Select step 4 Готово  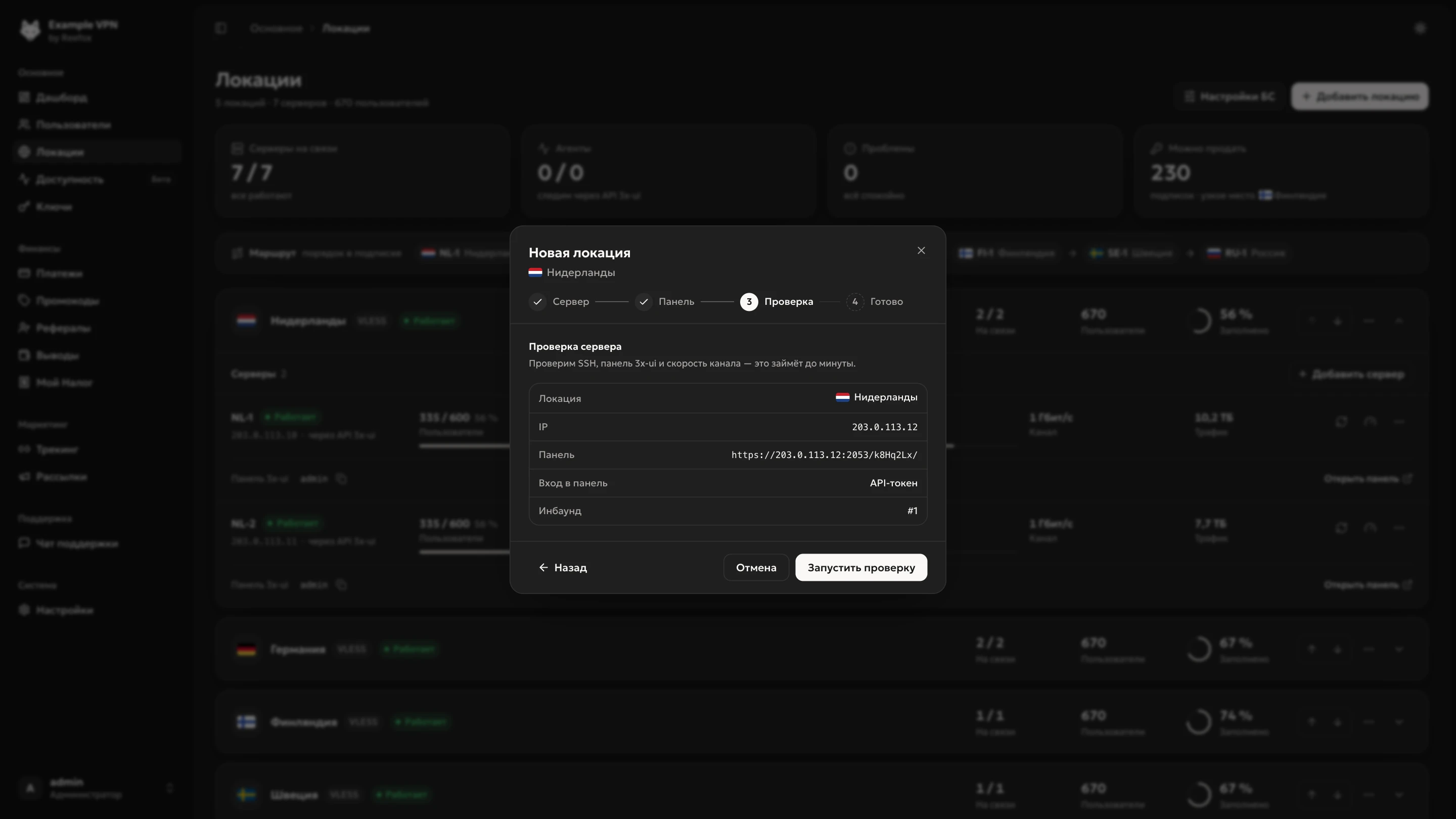875,302
